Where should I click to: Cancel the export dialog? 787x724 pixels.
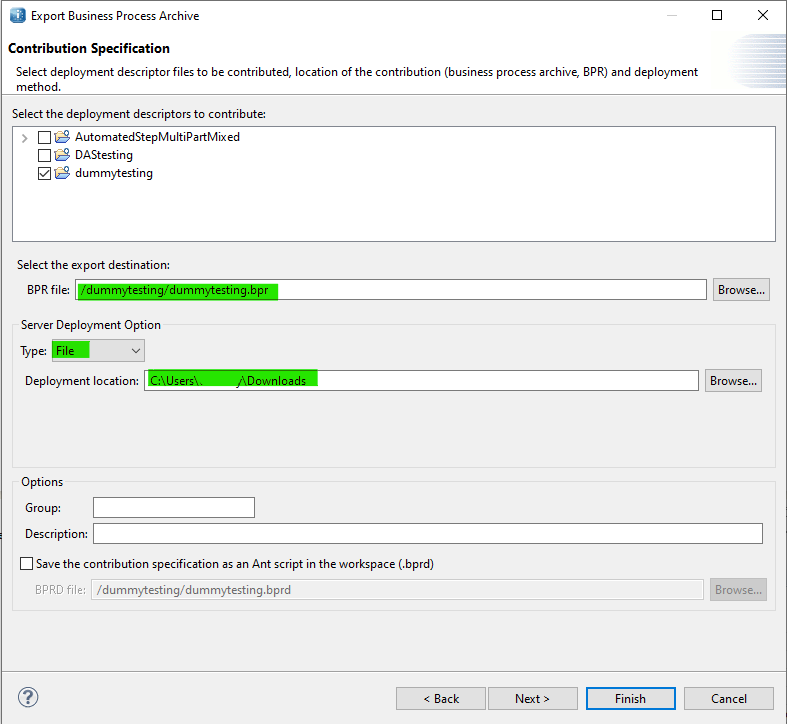click(728, 698)
